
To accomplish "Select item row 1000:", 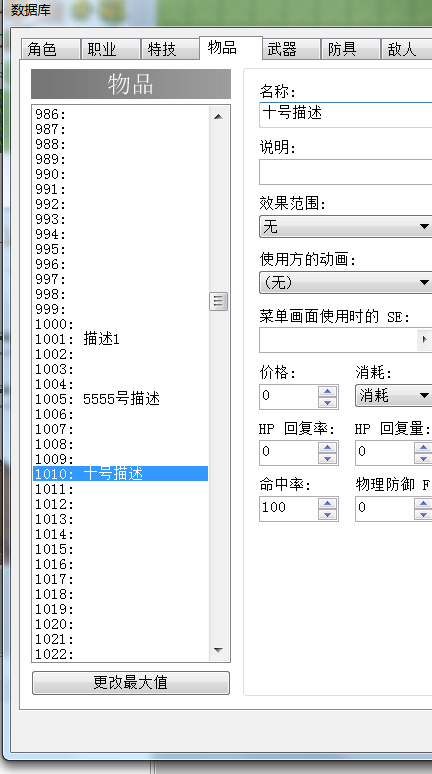I will click(x=120, y=324).
